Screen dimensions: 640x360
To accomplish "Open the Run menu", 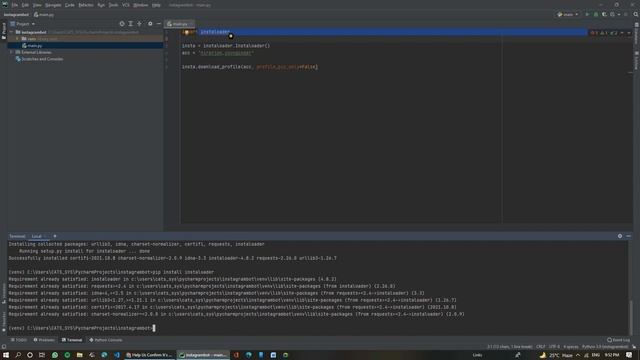I will point(101,5).
